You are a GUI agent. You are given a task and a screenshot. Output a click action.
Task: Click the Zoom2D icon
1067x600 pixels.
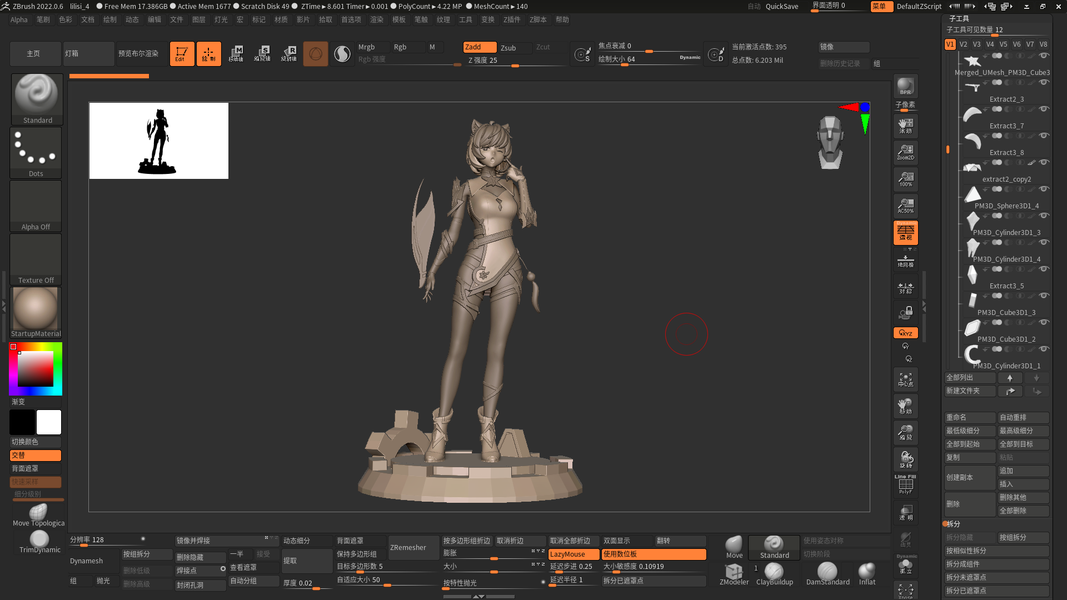point(906,152)
